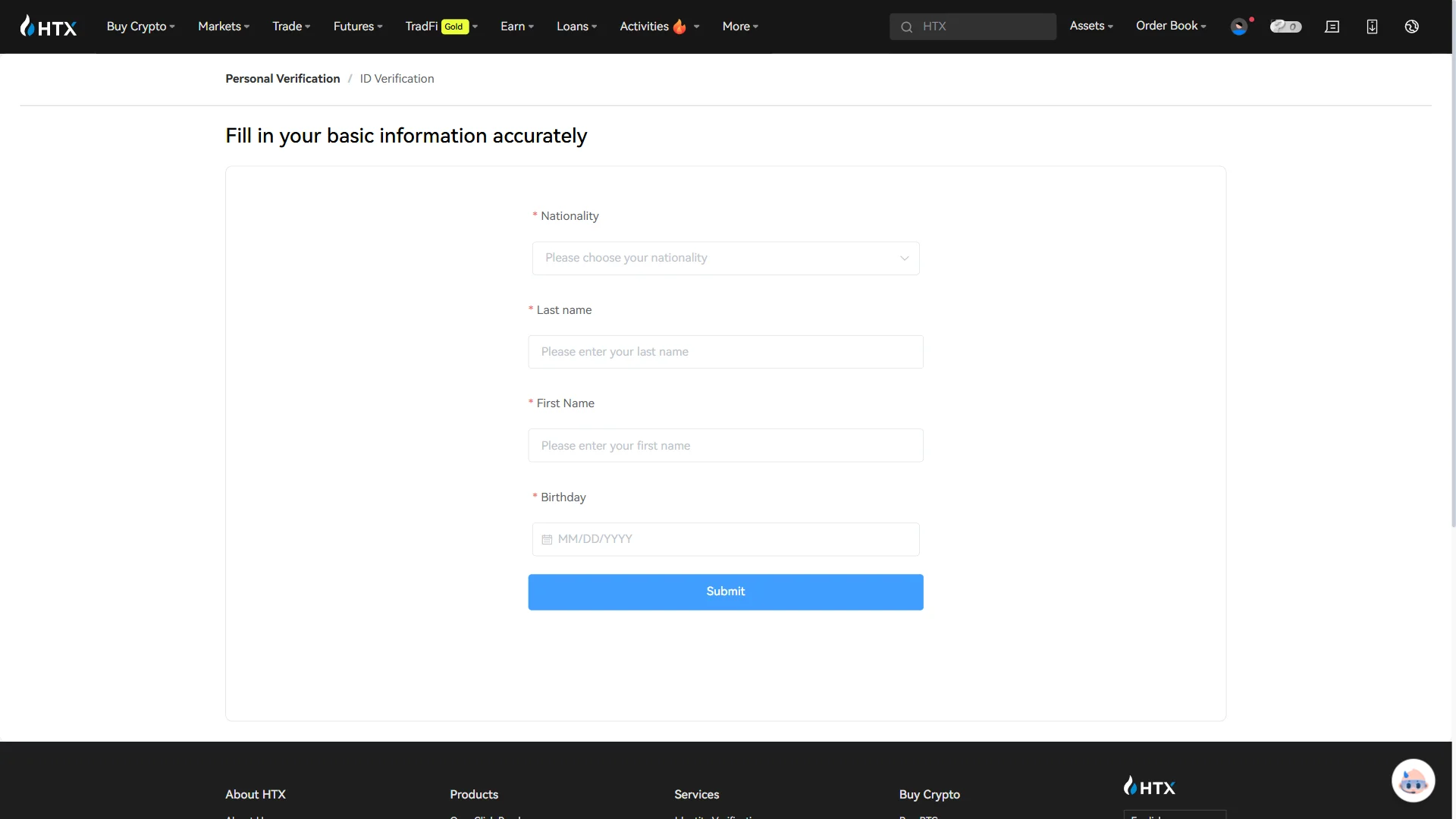Open the nationality selection dropdown

point(726,259)
